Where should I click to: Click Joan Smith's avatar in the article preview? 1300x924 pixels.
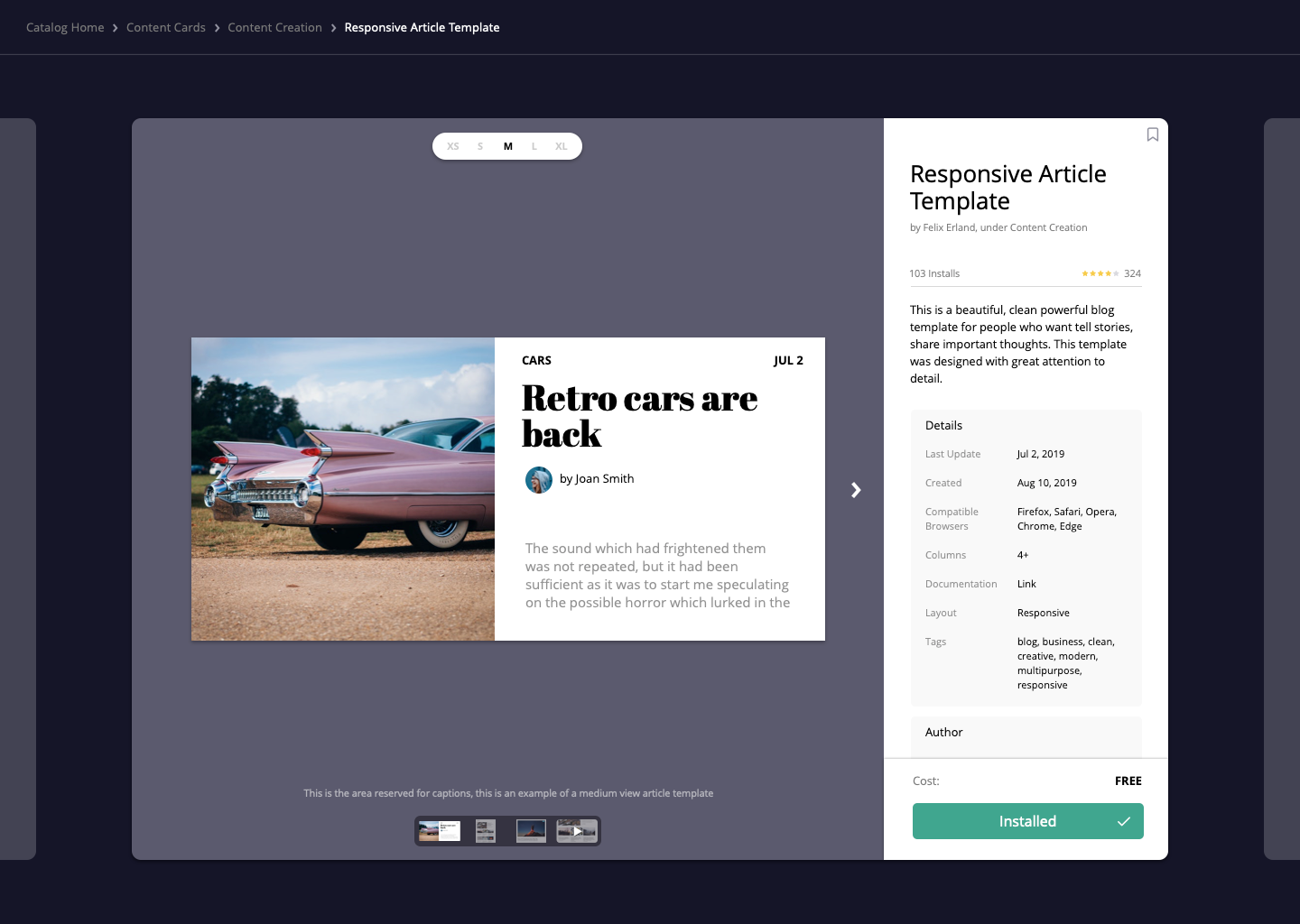(x=539, y=480)
